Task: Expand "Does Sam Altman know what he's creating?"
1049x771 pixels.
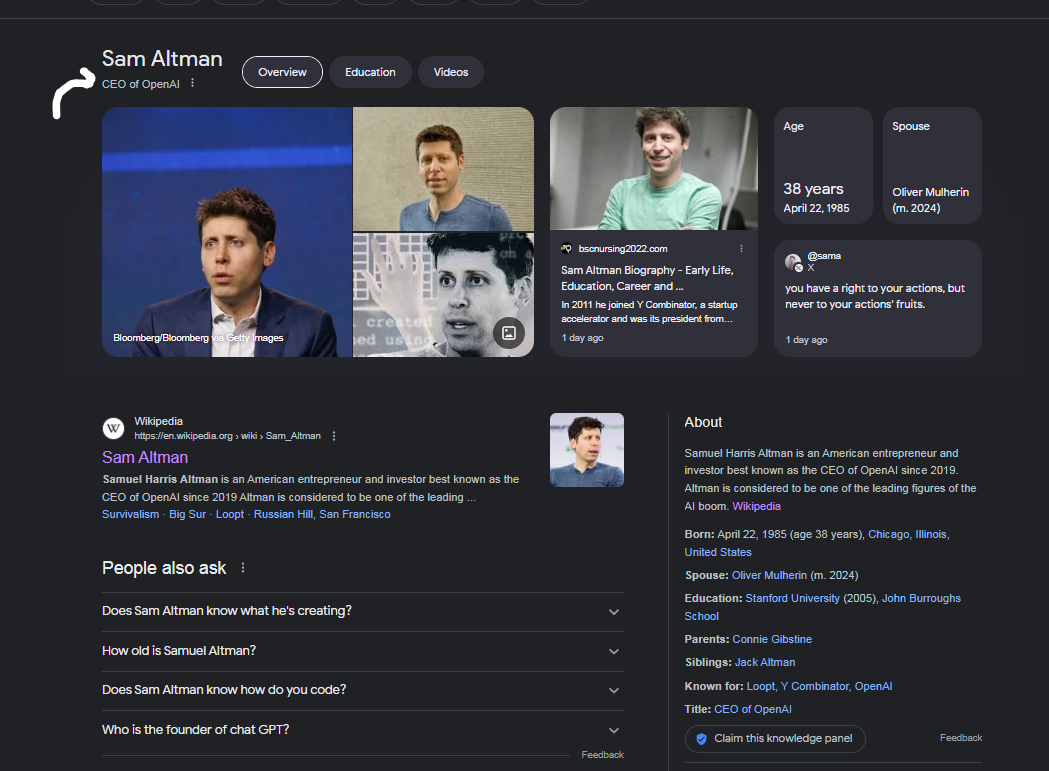Action: pos(363,611)
